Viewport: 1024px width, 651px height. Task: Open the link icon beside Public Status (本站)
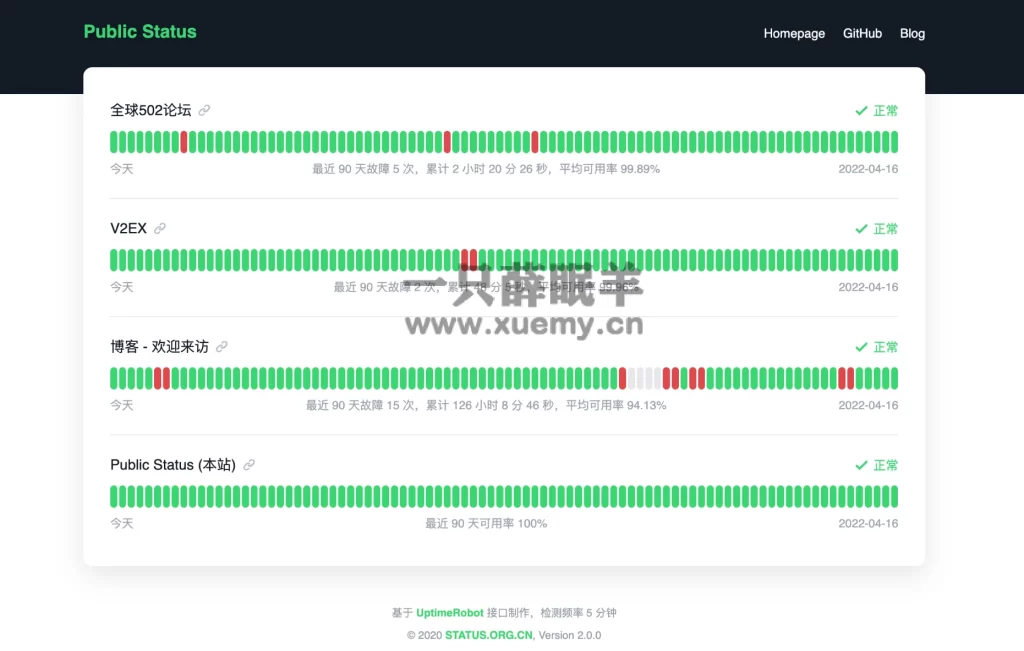pyautogui.click(x=249, y=465)
